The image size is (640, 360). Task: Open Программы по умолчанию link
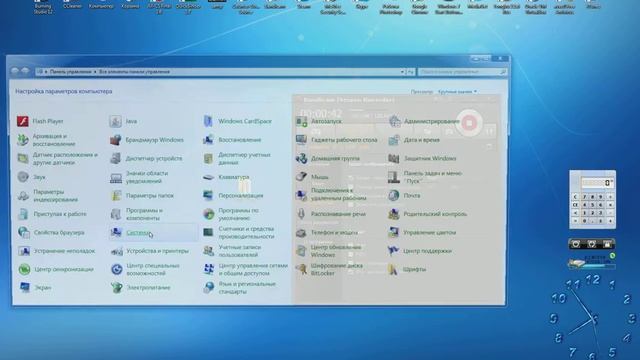[x=238, y=214]
